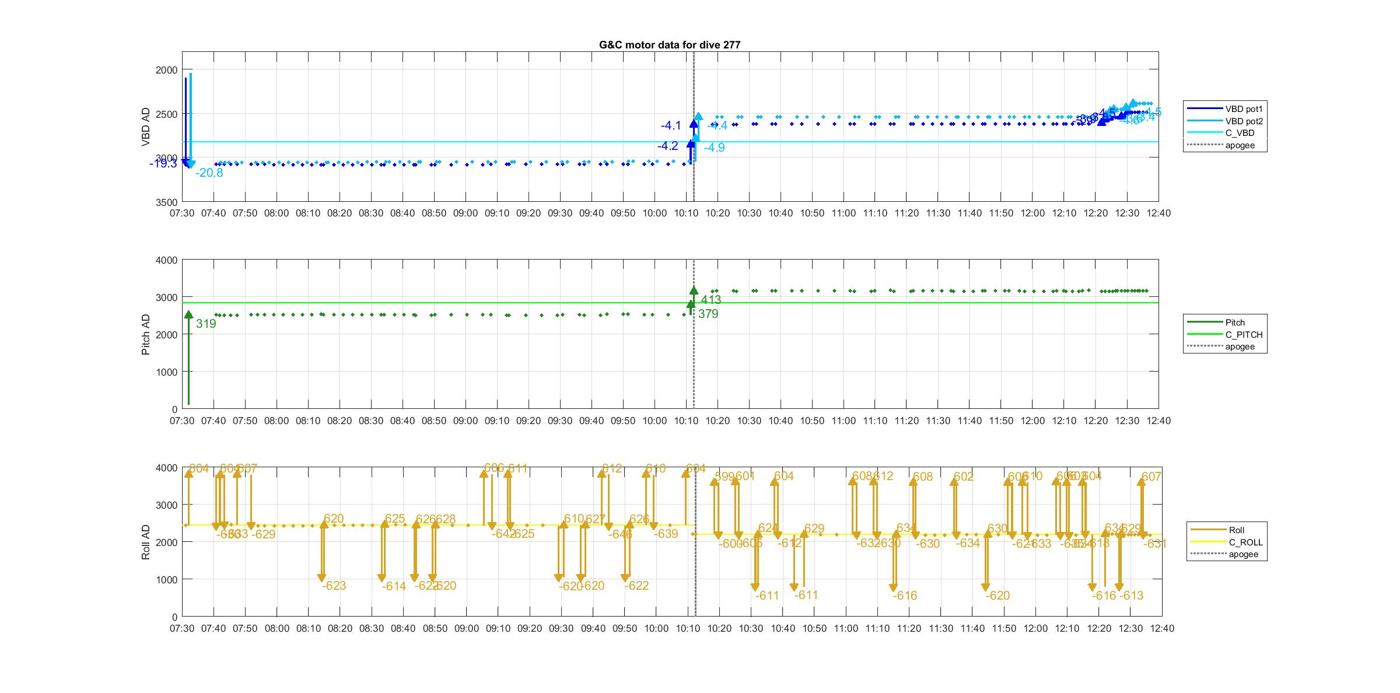Click the "VBD AD" y-axis label

pos(146,128)
